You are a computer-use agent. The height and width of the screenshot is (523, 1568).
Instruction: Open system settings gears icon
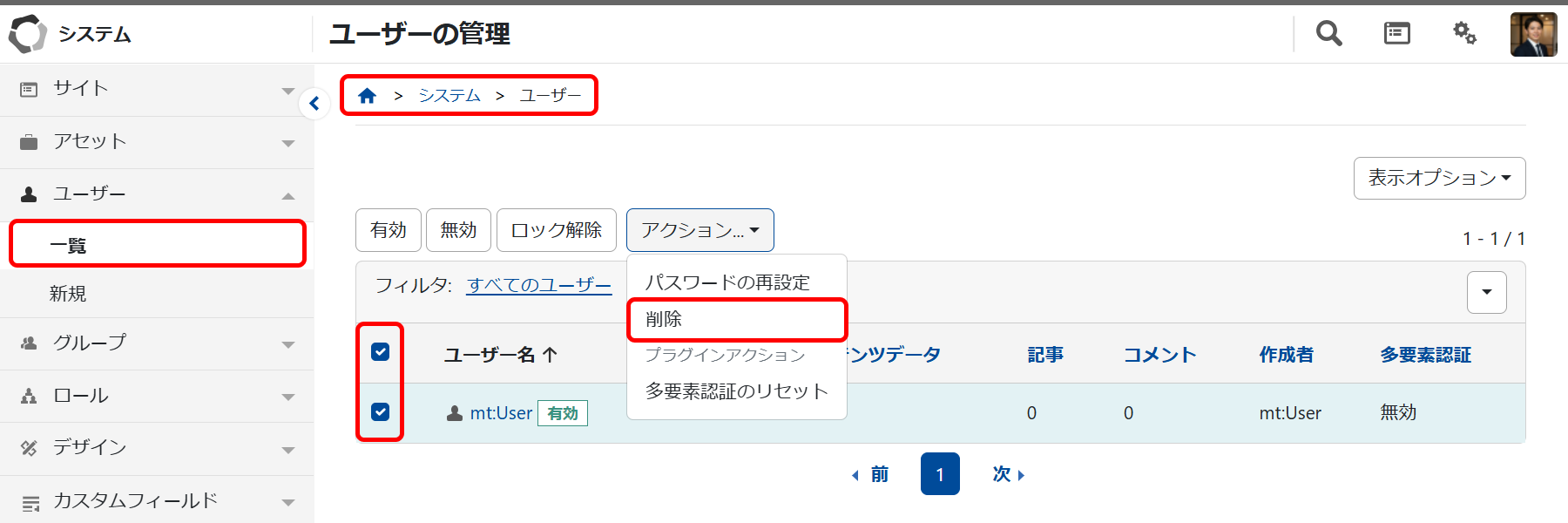click(1464, 34)
